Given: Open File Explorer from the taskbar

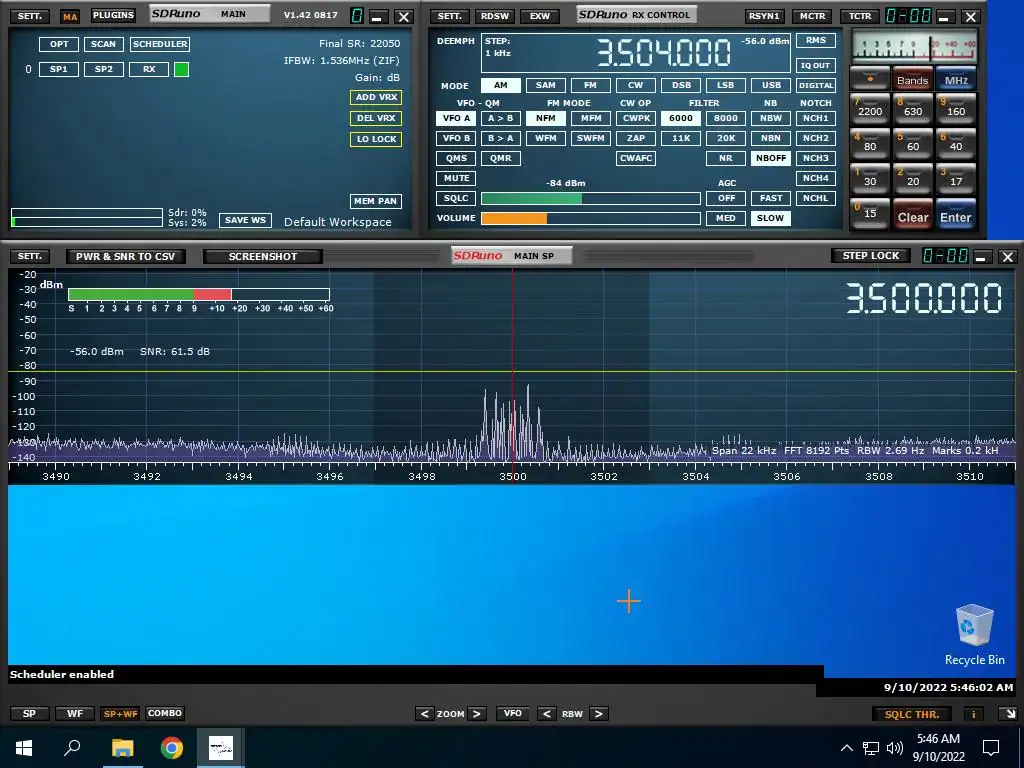Looking at the screenshot, I should (x=122, y=748).
